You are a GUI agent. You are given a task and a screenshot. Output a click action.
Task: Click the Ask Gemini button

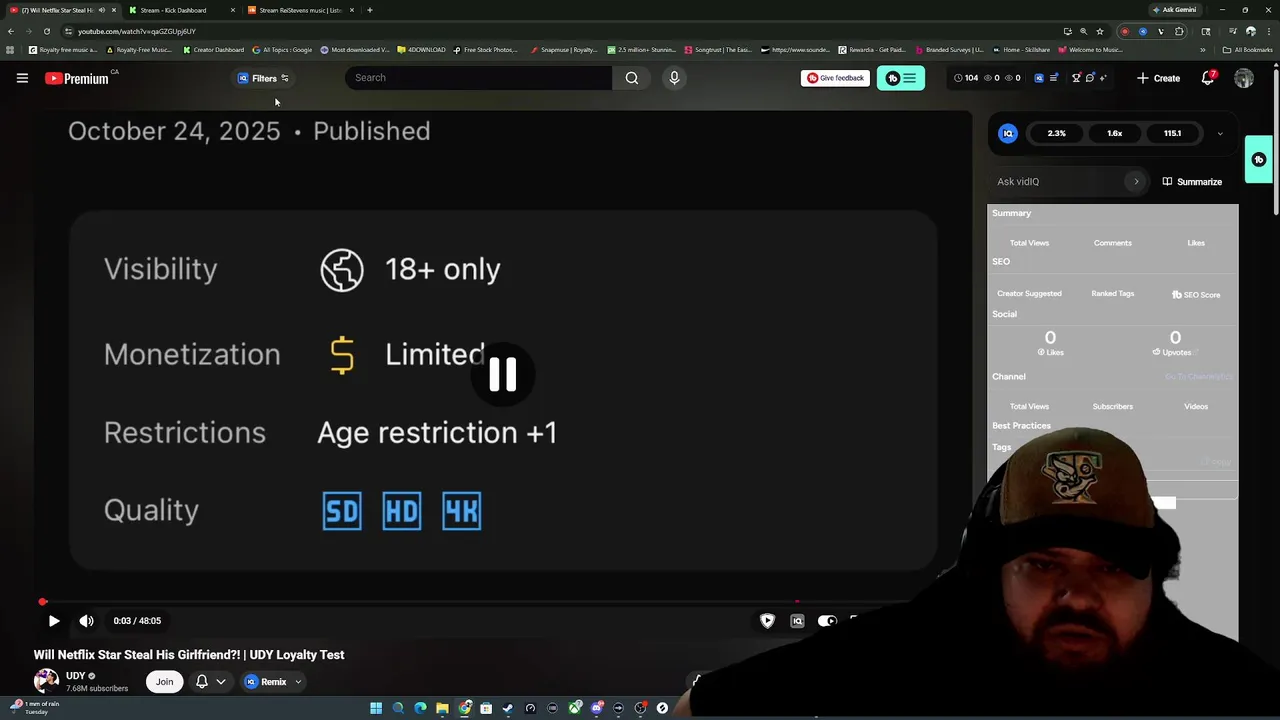(x=1174, y=10)
